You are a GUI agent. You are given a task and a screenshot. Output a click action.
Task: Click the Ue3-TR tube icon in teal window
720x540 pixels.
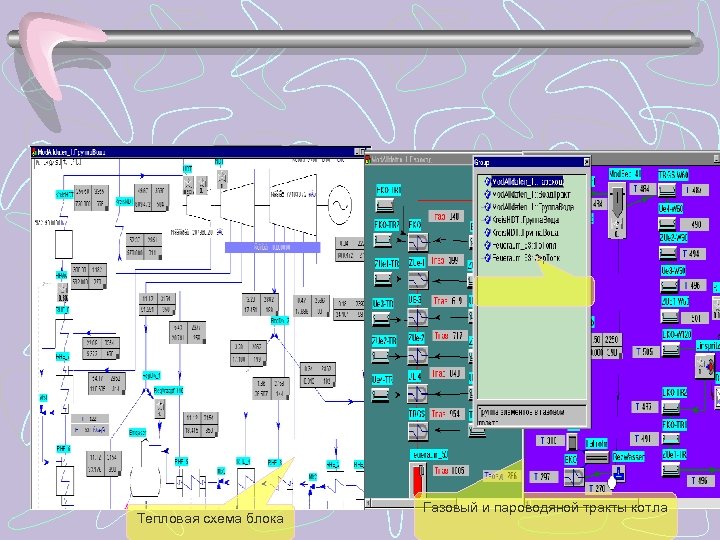381,318
